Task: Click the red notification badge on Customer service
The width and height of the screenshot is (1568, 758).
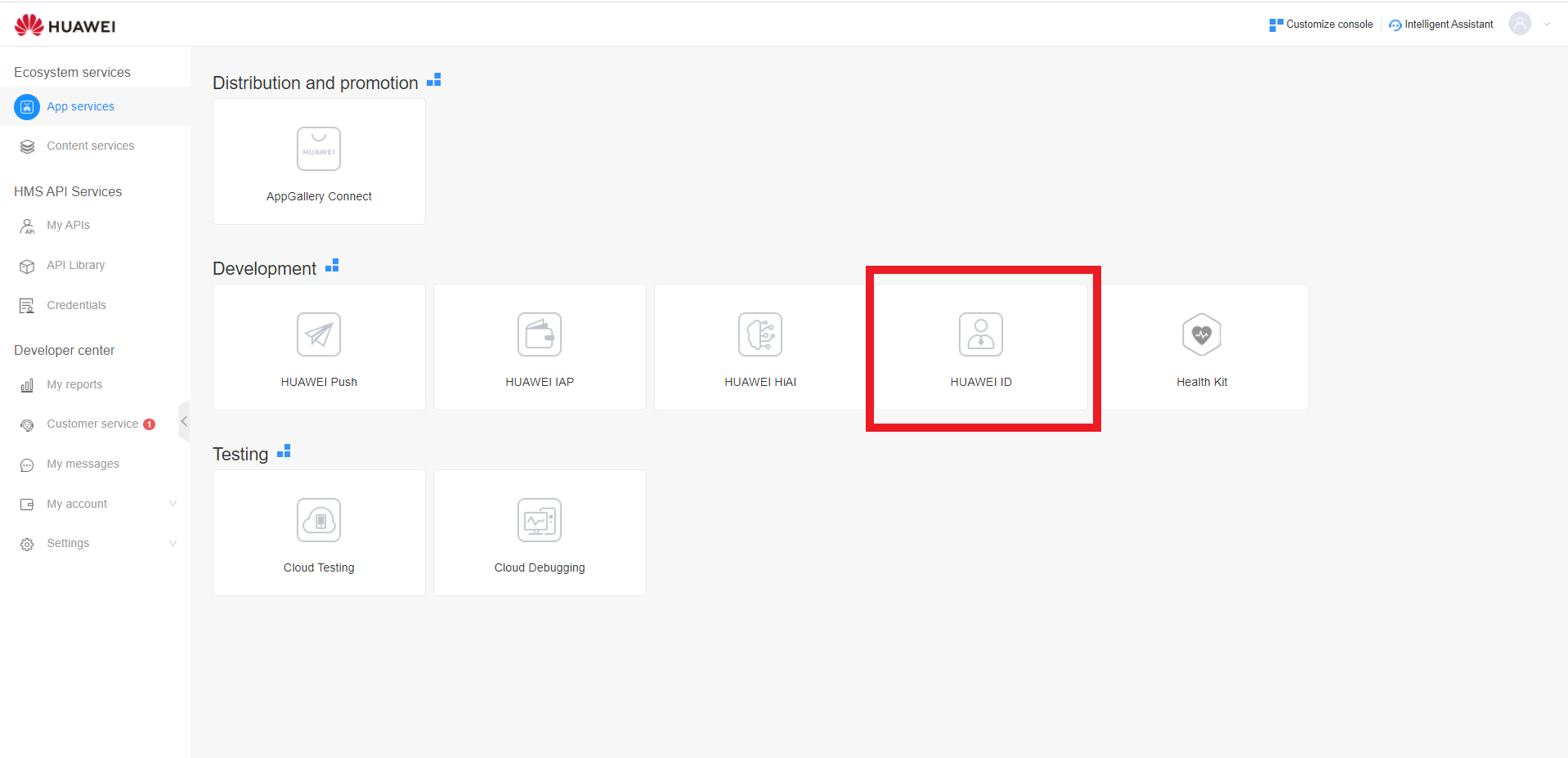Action: [149, 424]
